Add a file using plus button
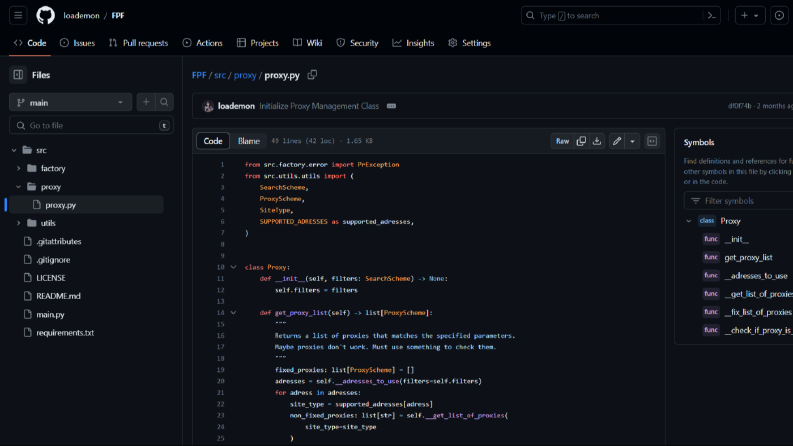The height and width of the screenshot is (446, 793). 146,102
